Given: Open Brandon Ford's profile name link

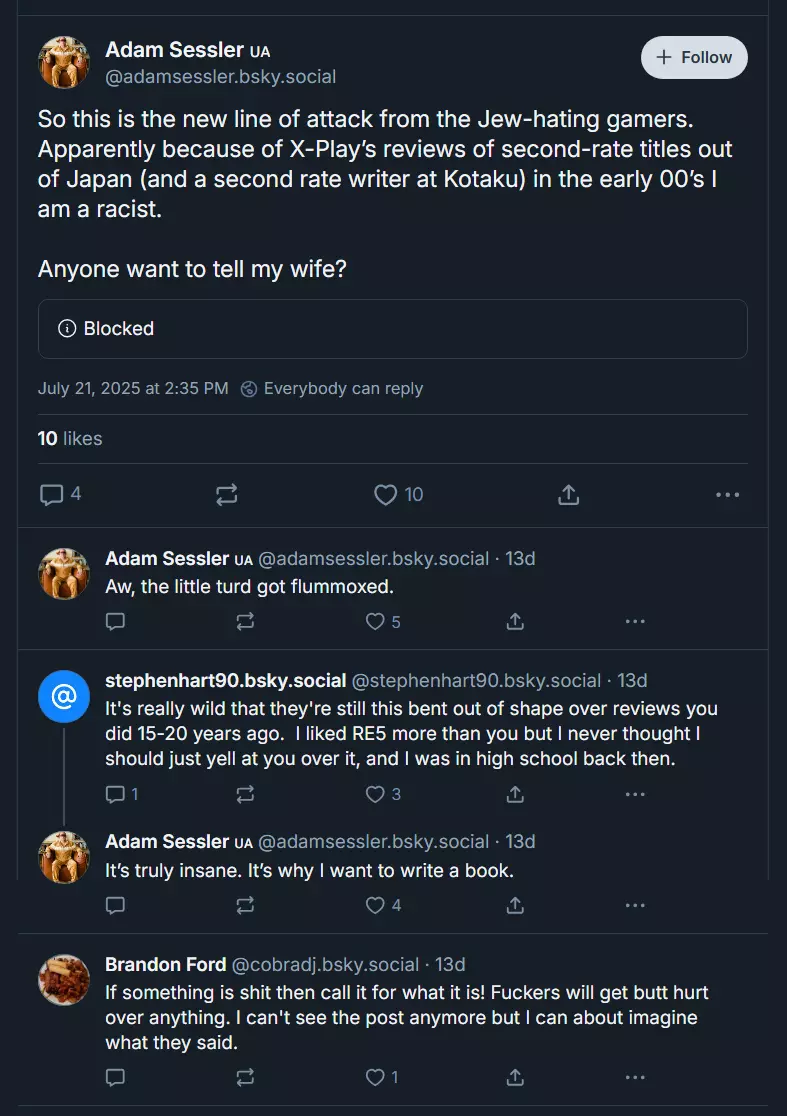Looking at the screenshot, I should (166, 964).
